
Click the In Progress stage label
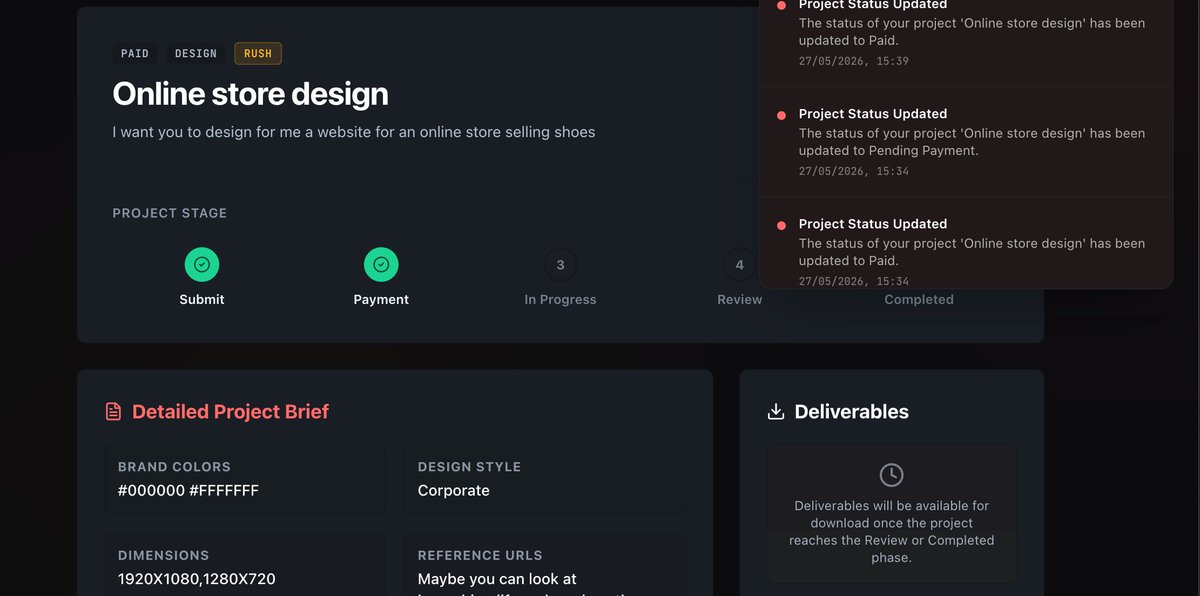pyautogui.click(x=560, y=299)
